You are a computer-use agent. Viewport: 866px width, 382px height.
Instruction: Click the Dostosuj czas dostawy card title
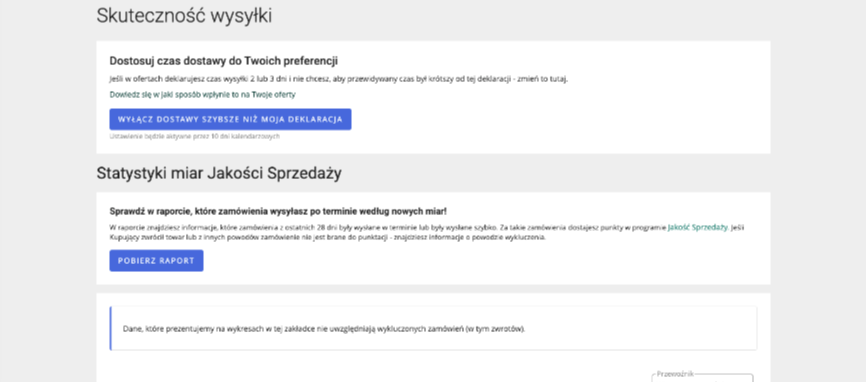tap(224, 61)
